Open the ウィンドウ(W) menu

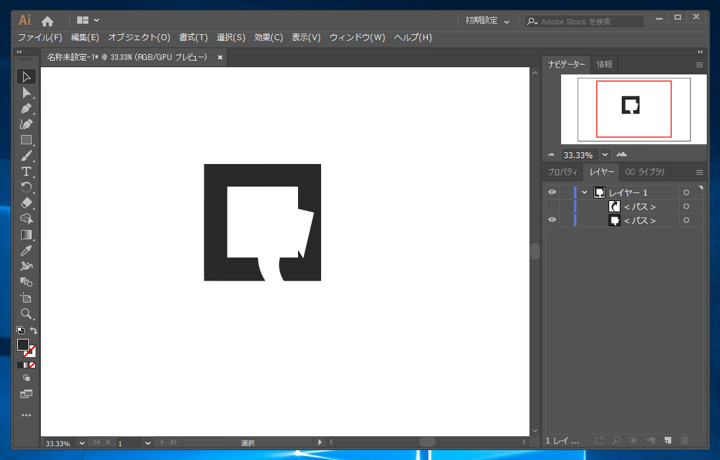tap(357, 38)
